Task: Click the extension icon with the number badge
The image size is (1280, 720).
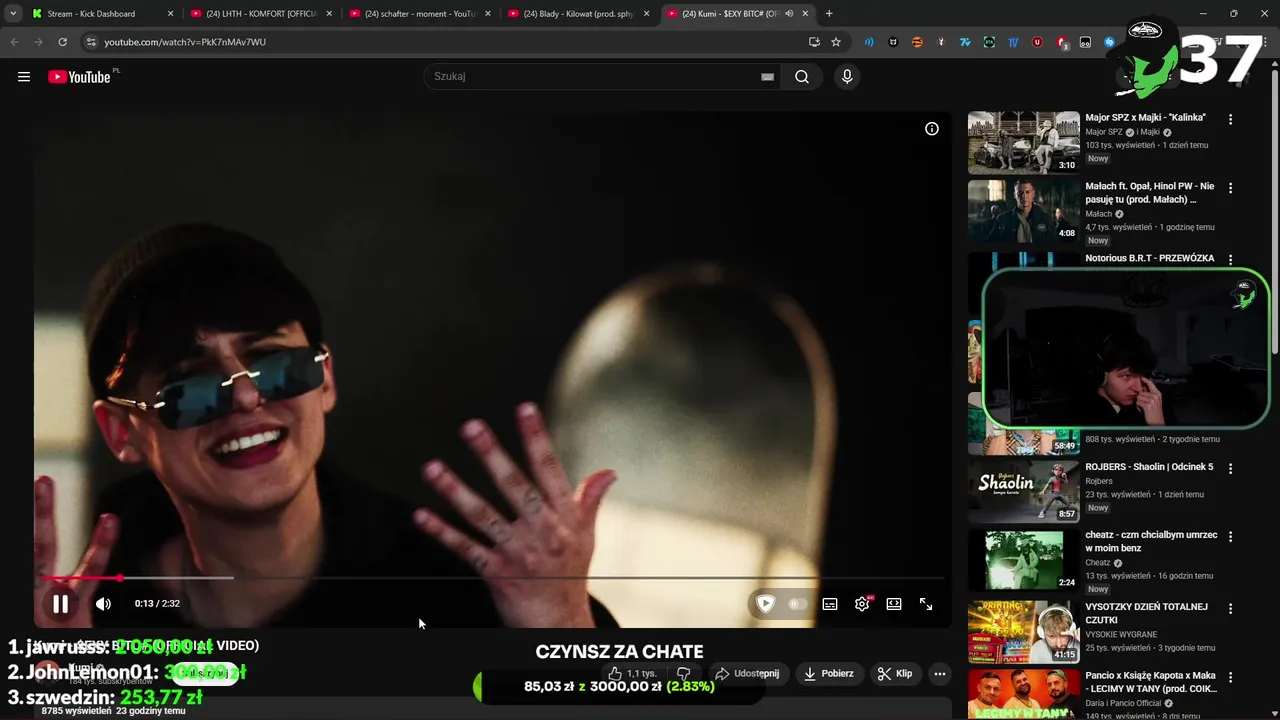Action: [x=1062, y=42]
